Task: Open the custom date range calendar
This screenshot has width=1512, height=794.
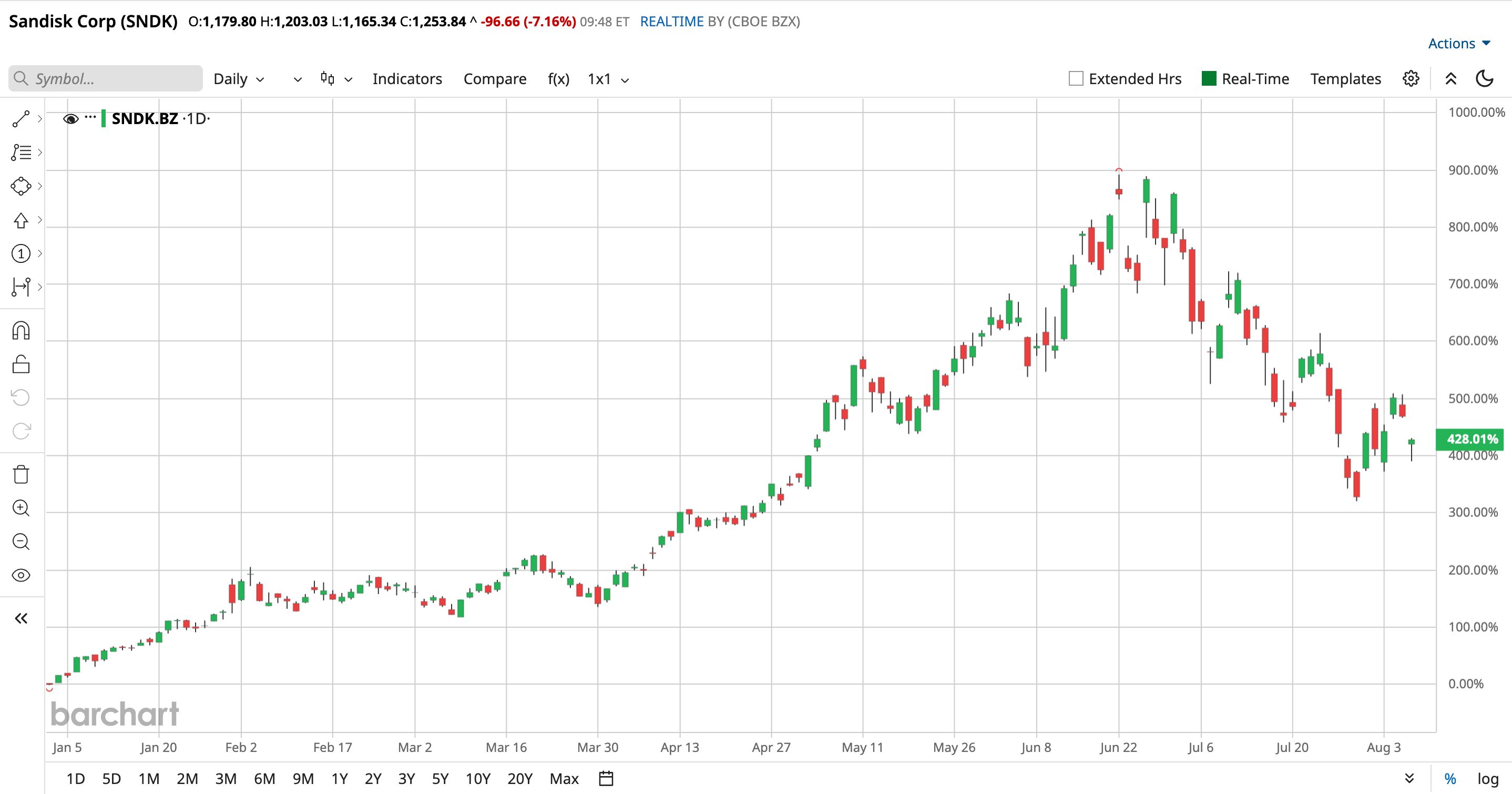Action: [606, 779]
